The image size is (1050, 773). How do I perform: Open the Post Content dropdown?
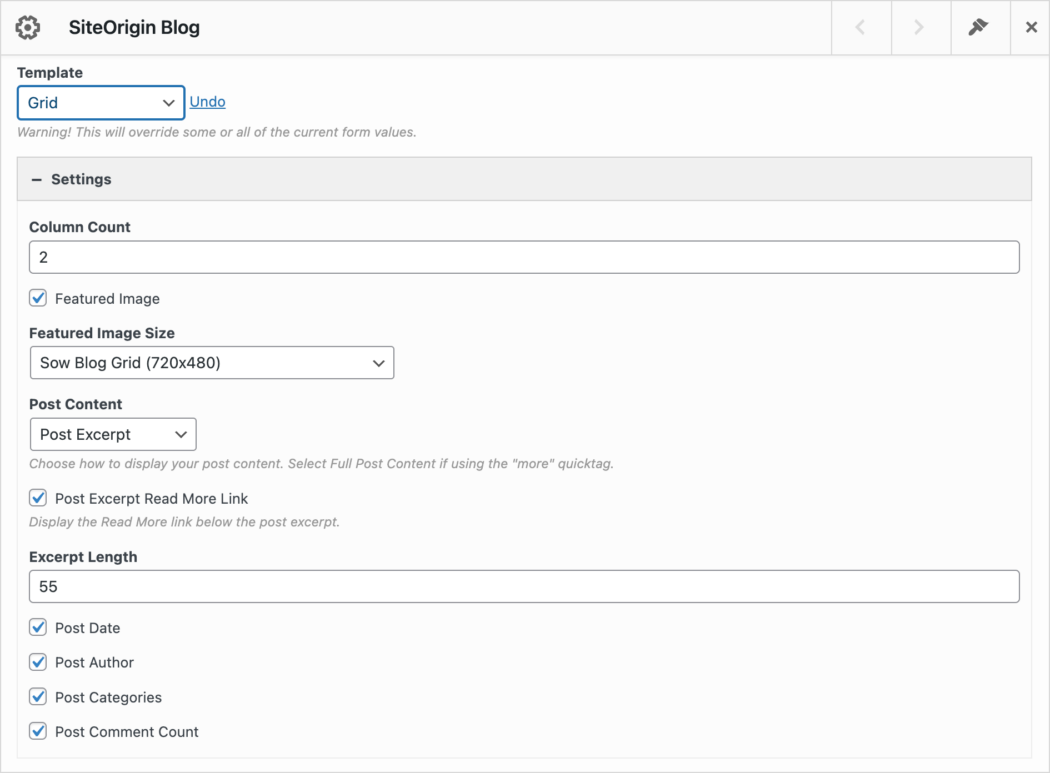[x=112, y=434]
